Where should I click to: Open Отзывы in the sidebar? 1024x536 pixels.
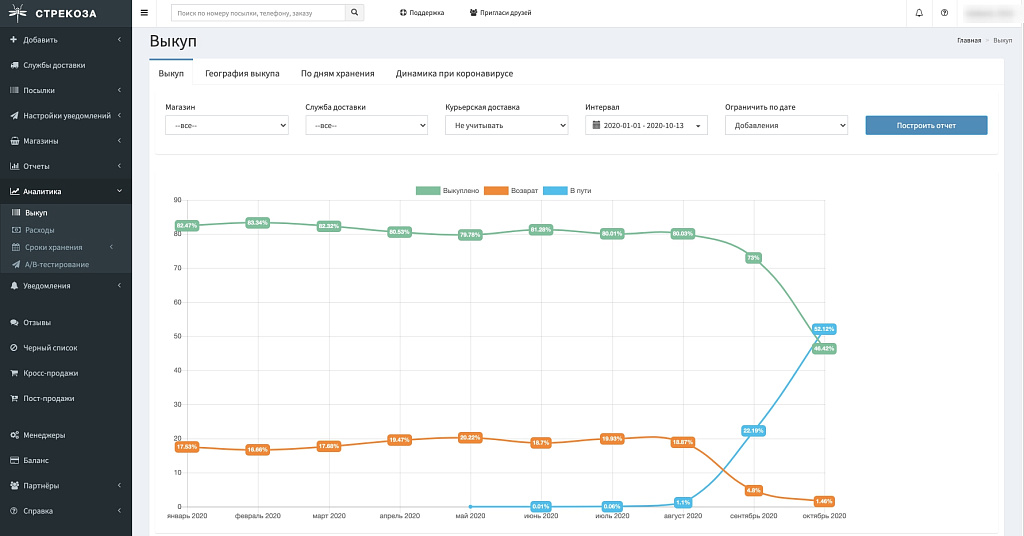click(x=37, y=323)
